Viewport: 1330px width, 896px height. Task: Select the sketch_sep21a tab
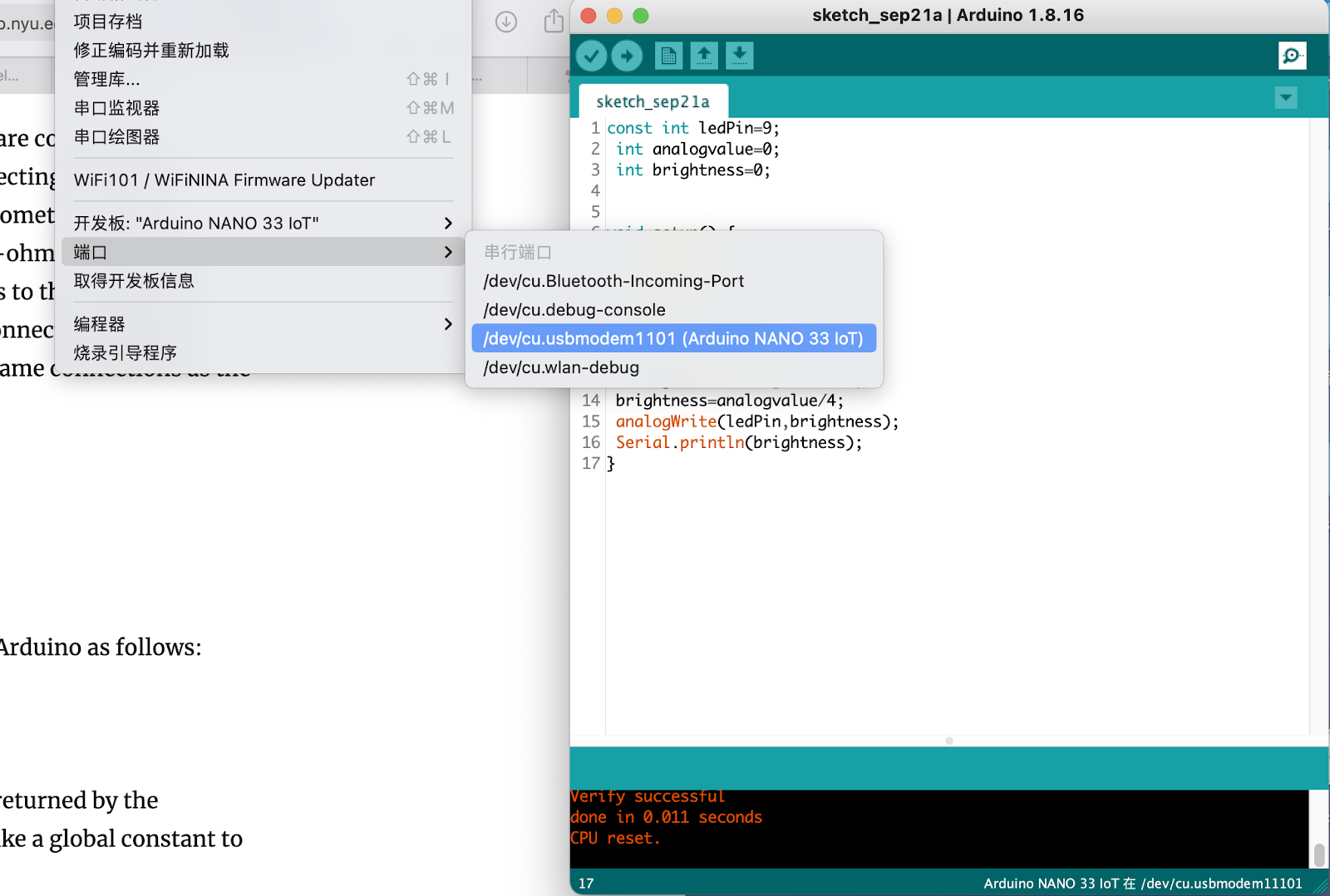(x=653, y=101)
